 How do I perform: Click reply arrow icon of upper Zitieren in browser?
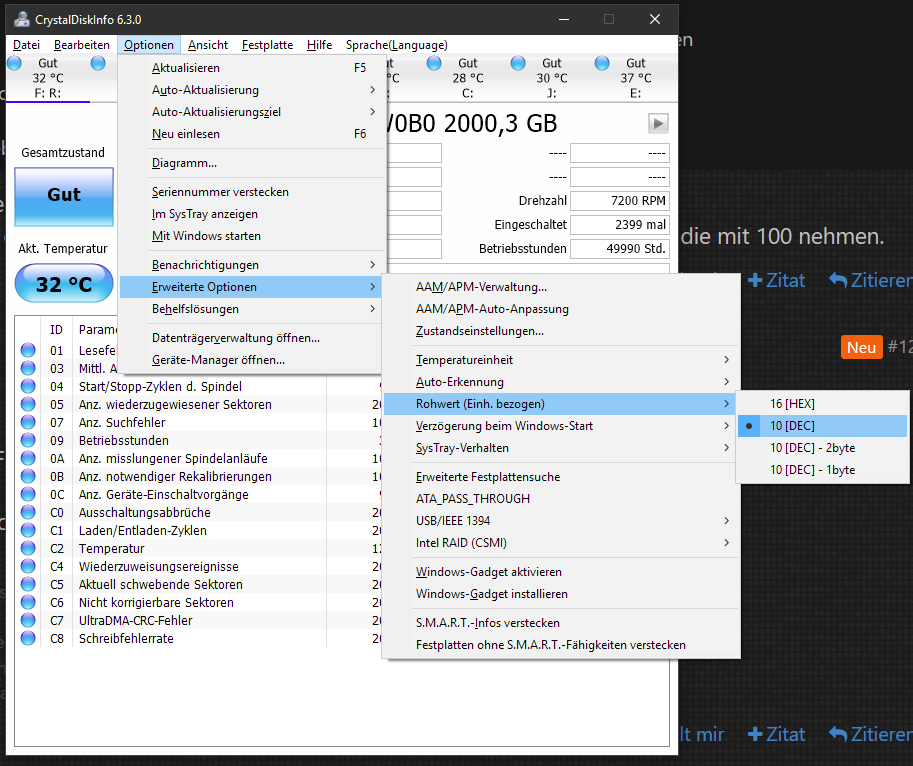[838, 281]
